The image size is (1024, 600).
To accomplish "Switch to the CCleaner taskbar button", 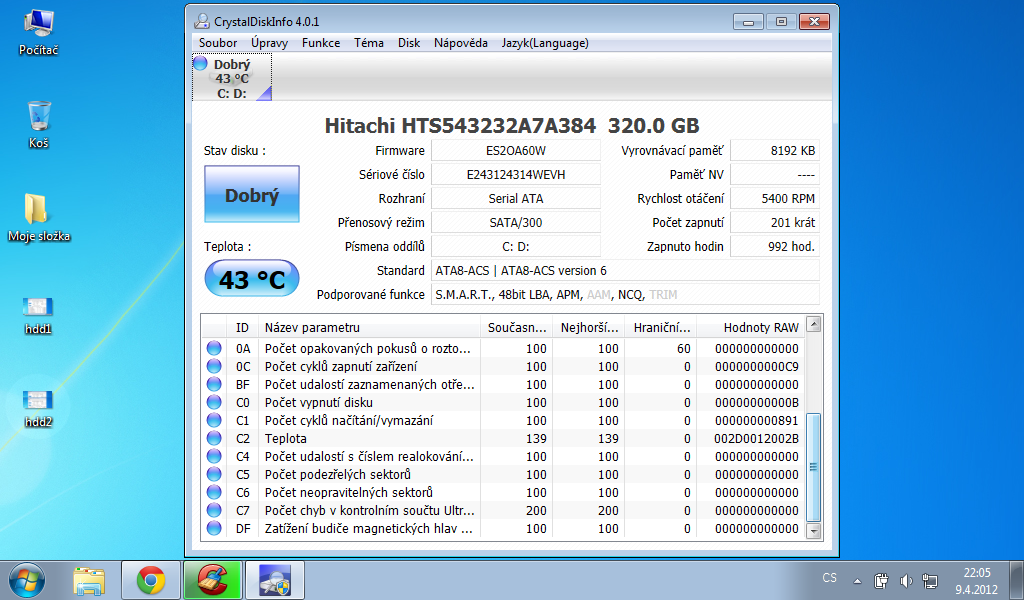I will 213,580.
